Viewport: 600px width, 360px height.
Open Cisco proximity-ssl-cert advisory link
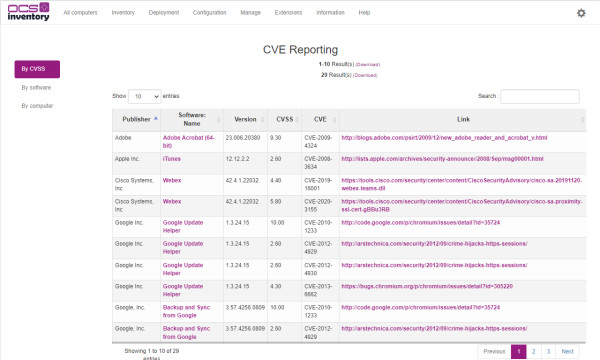click(x=462, y=205)
